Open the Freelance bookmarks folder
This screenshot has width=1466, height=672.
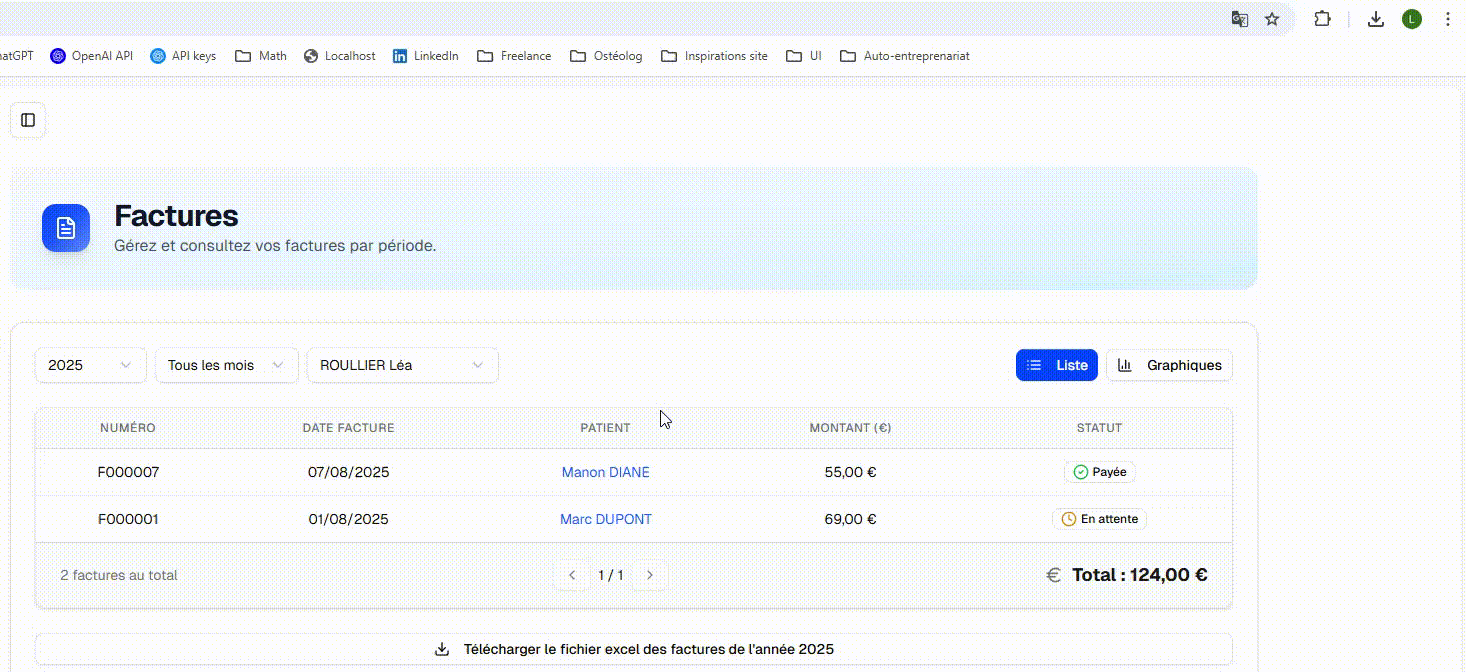(515, 56)
